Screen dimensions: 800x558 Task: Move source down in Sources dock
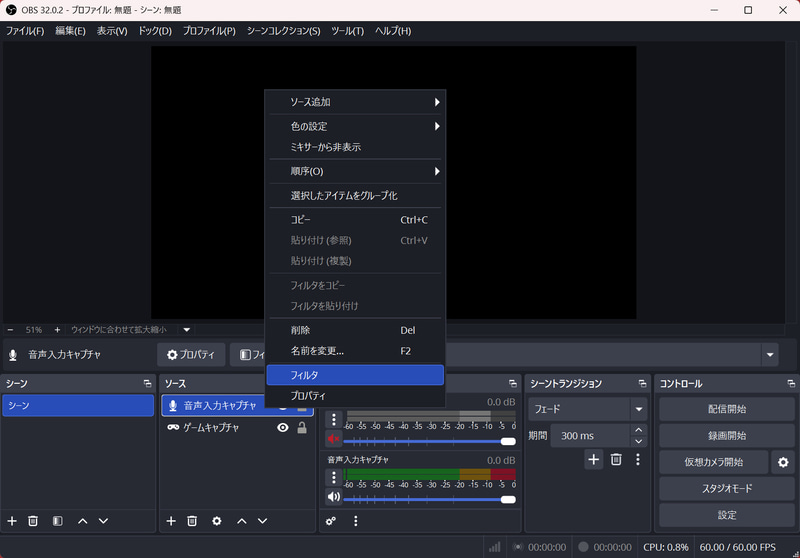point(263,521)
